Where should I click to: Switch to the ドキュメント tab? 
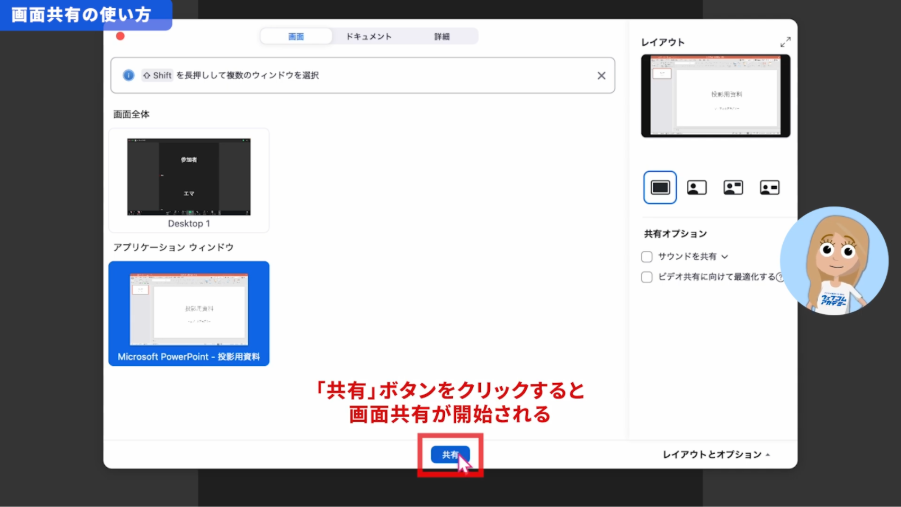coord(369,36)
